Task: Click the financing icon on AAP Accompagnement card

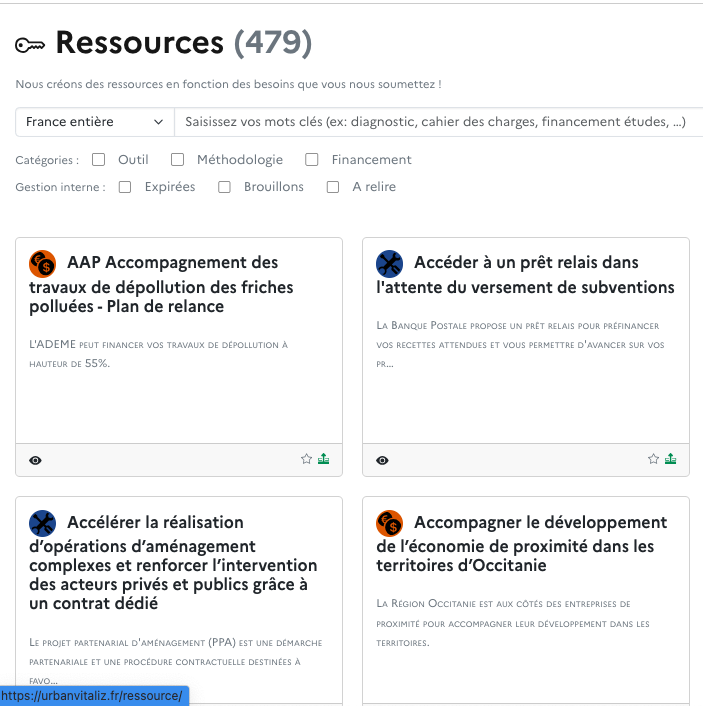Action: (42, 263)
